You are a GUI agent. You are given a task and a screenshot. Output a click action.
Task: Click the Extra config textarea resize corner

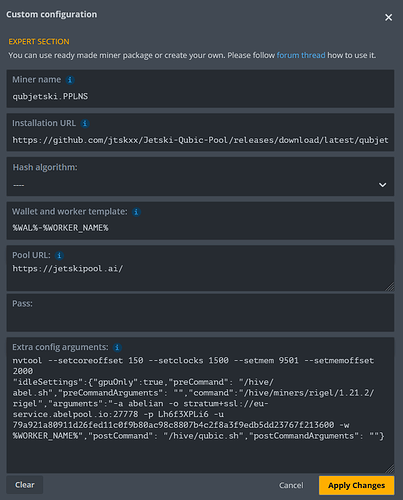390,469
